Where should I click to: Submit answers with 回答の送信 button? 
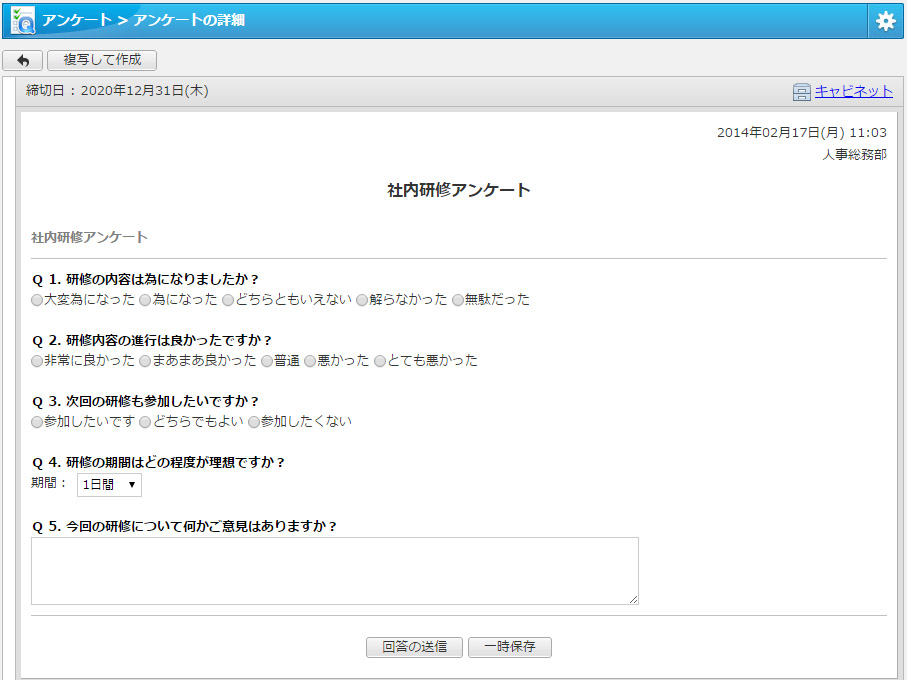pyautogui.click(x=414, y=647)
